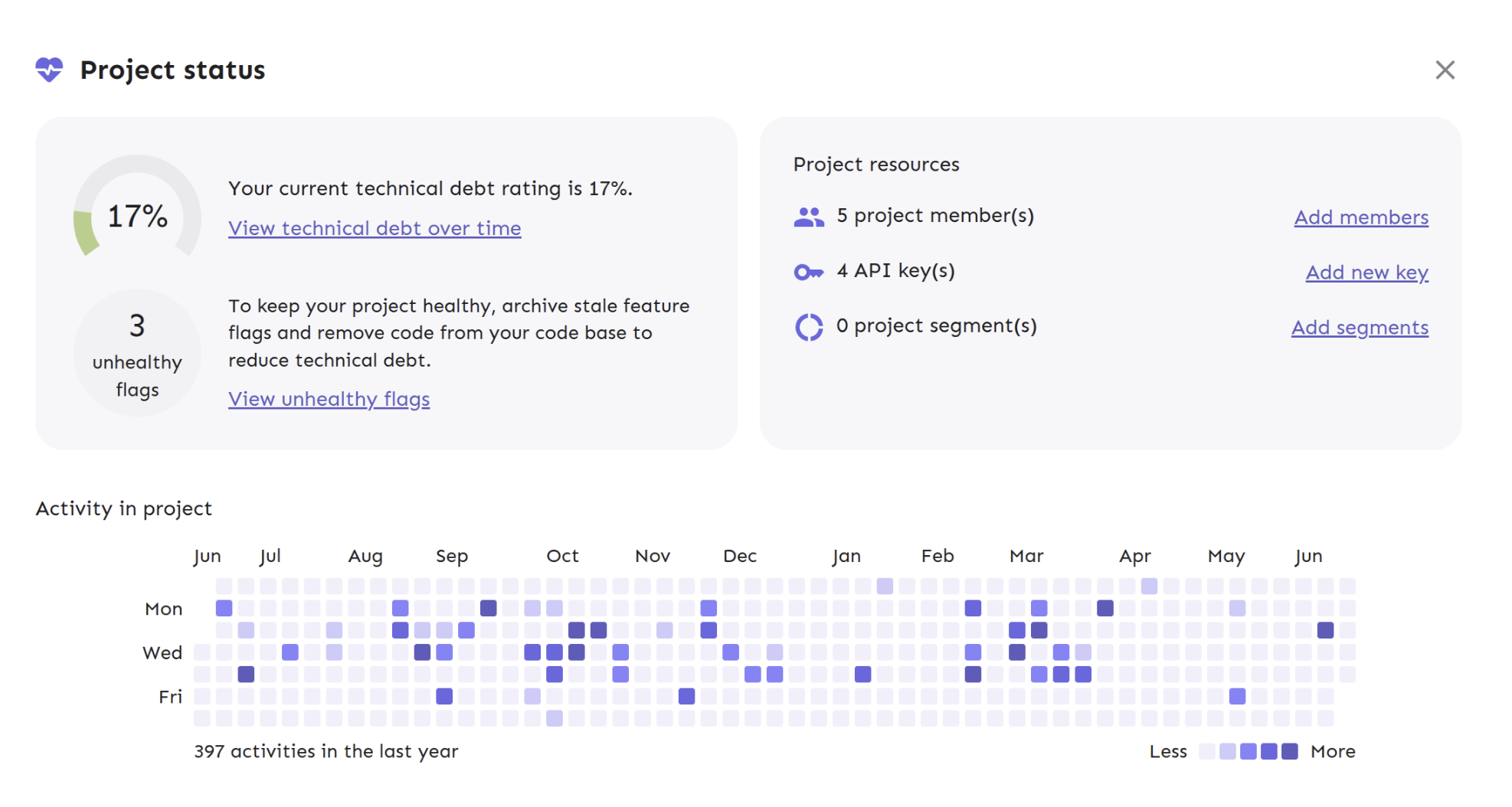
Task: Select the Wed row label
Action: coord(162,652)
